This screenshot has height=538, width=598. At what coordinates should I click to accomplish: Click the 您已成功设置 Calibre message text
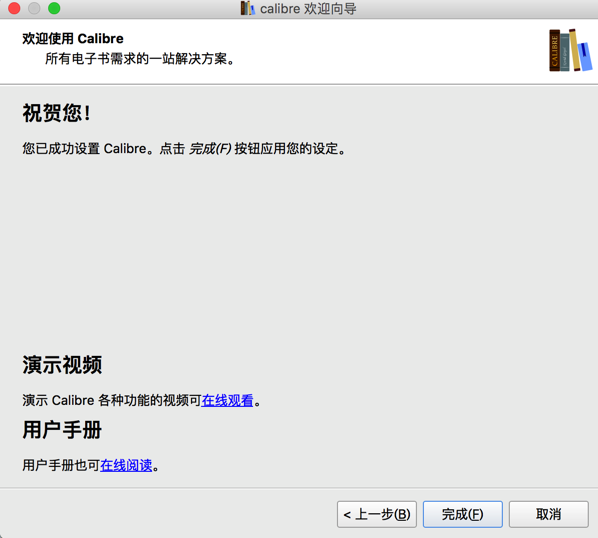click(x=184, y=148)
